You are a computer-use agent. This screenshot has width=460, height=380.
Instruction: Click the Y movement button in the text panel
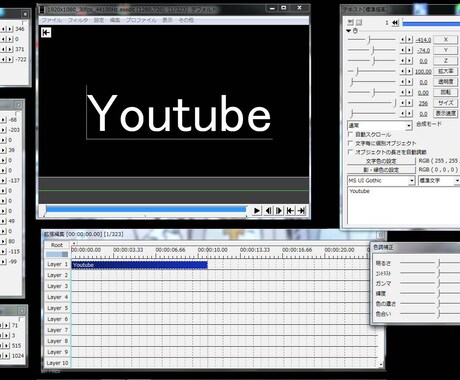[445, 50]
